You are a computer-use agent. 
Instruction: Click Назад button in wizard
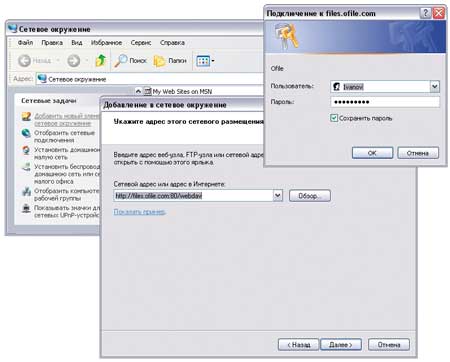[x=298, y=345]
